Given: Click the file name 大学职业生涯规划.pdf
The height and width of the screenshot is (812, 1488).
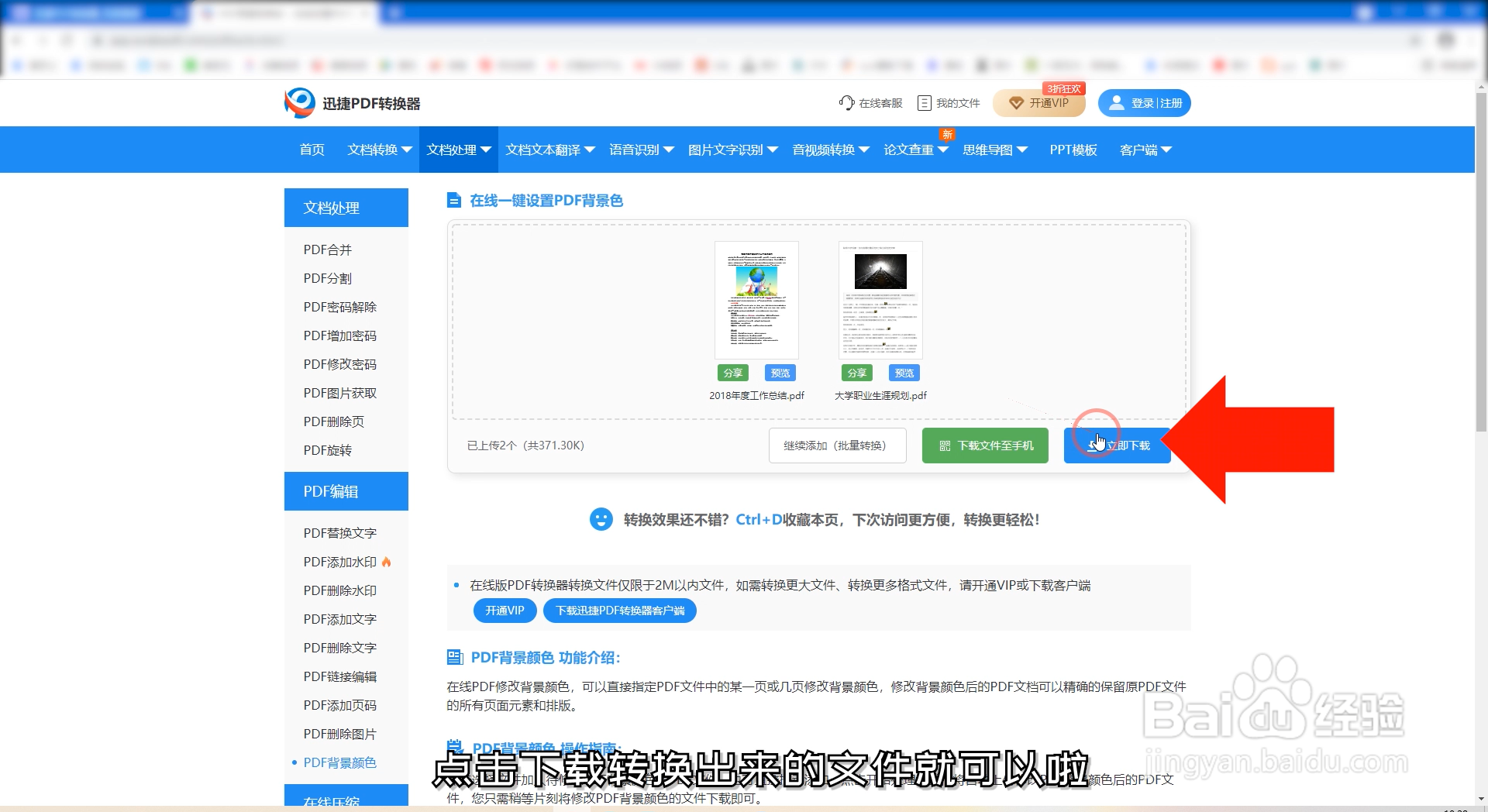Looking at the screenshot, I should [880, 395].
